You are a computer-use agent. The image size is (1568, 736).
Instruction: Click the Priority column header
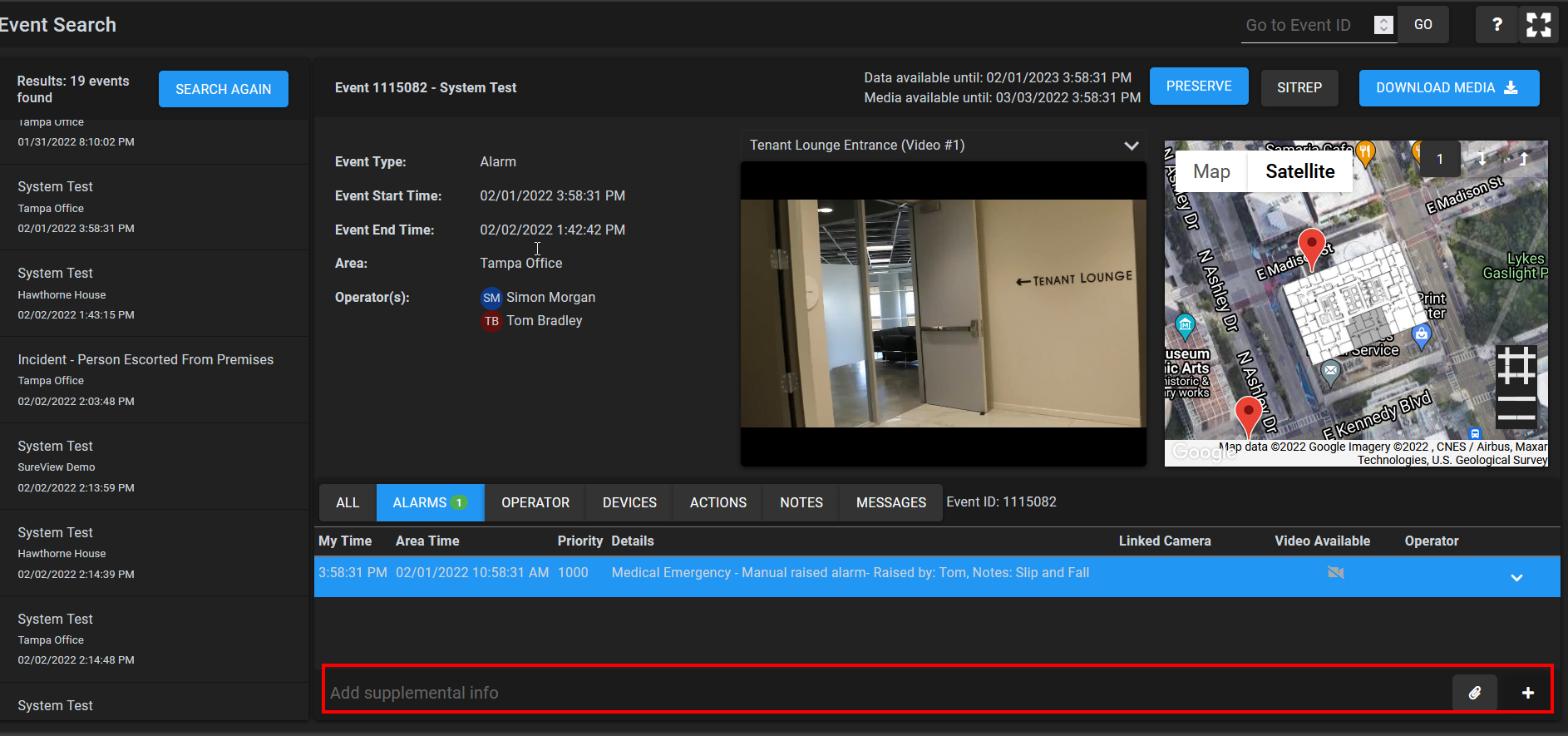pos(580,541)
